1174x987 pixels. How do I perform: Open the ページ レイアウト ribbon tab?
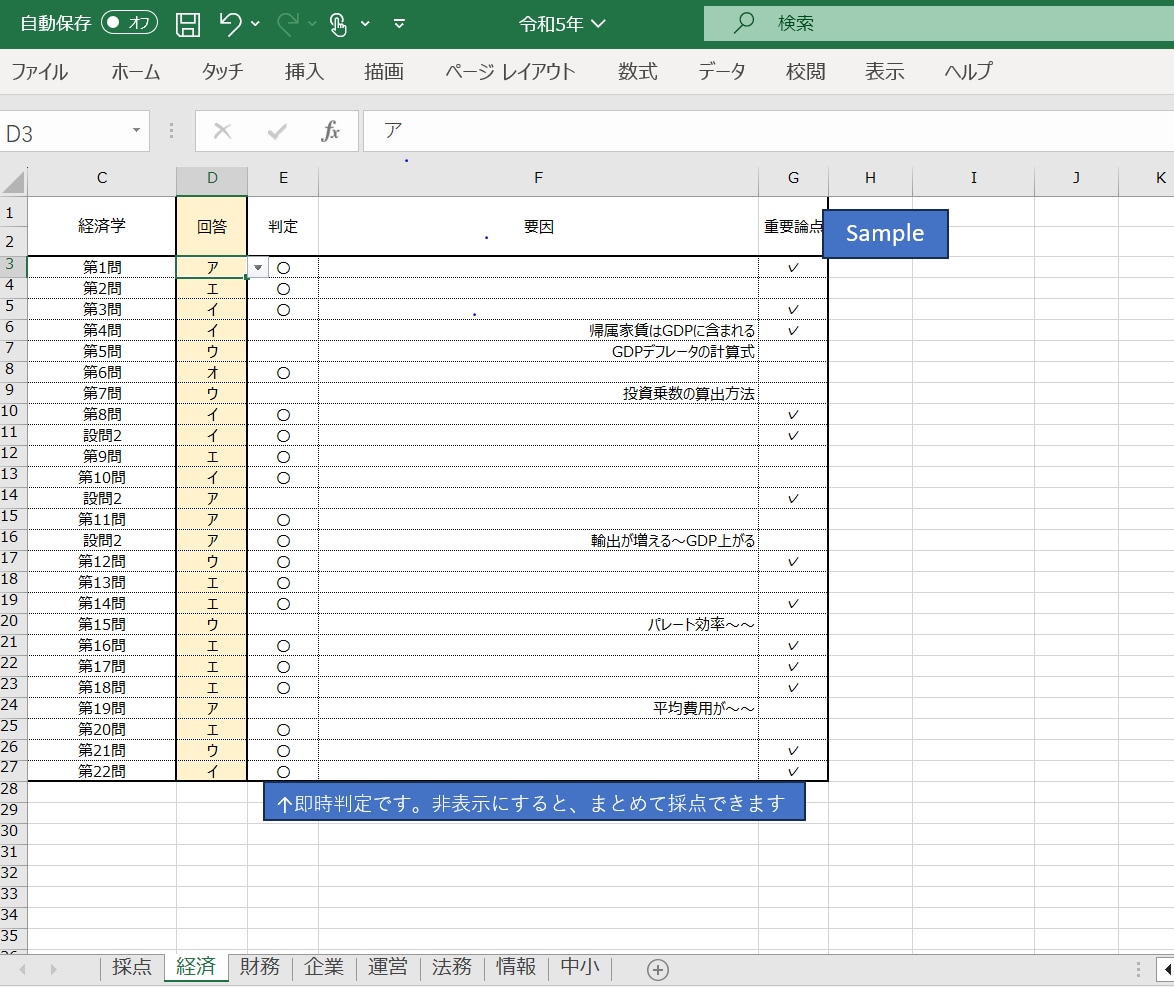point(510,72)
